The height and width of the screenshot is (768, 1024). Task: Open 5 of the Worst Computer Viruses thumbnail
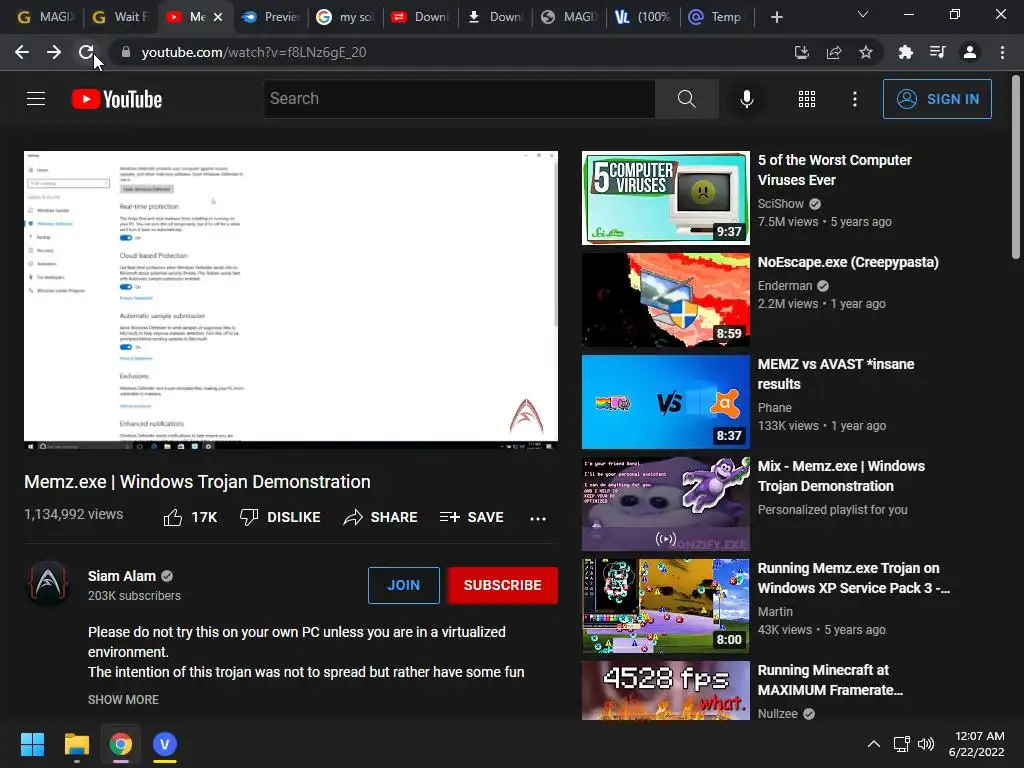pyautogui.click(x=665, y=198)
